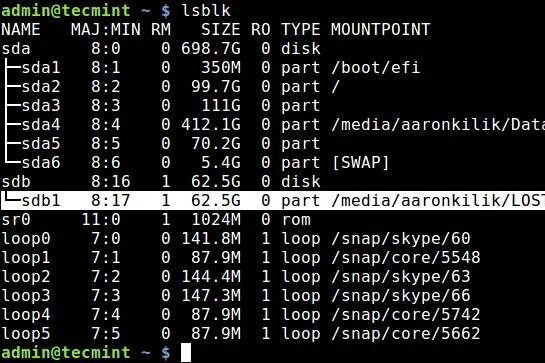
Task: Click the terminal cursor at bottom prompt
Action: tap(186, 353)
